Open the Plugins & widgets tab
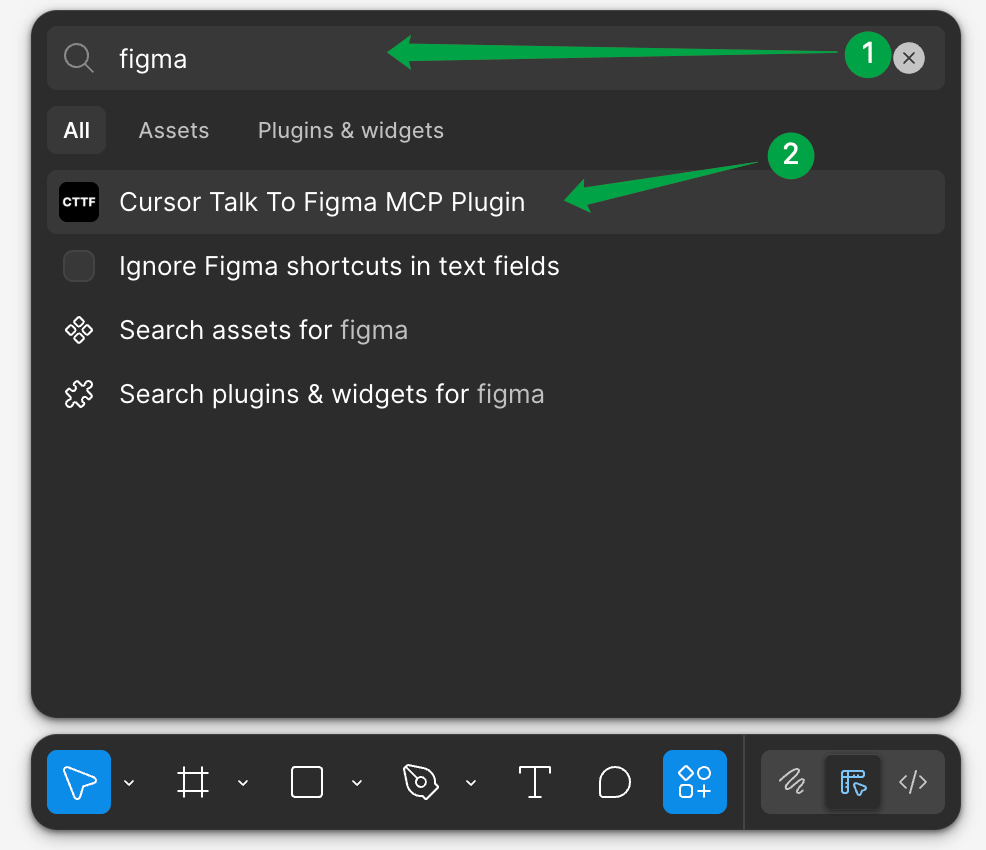 350,131
